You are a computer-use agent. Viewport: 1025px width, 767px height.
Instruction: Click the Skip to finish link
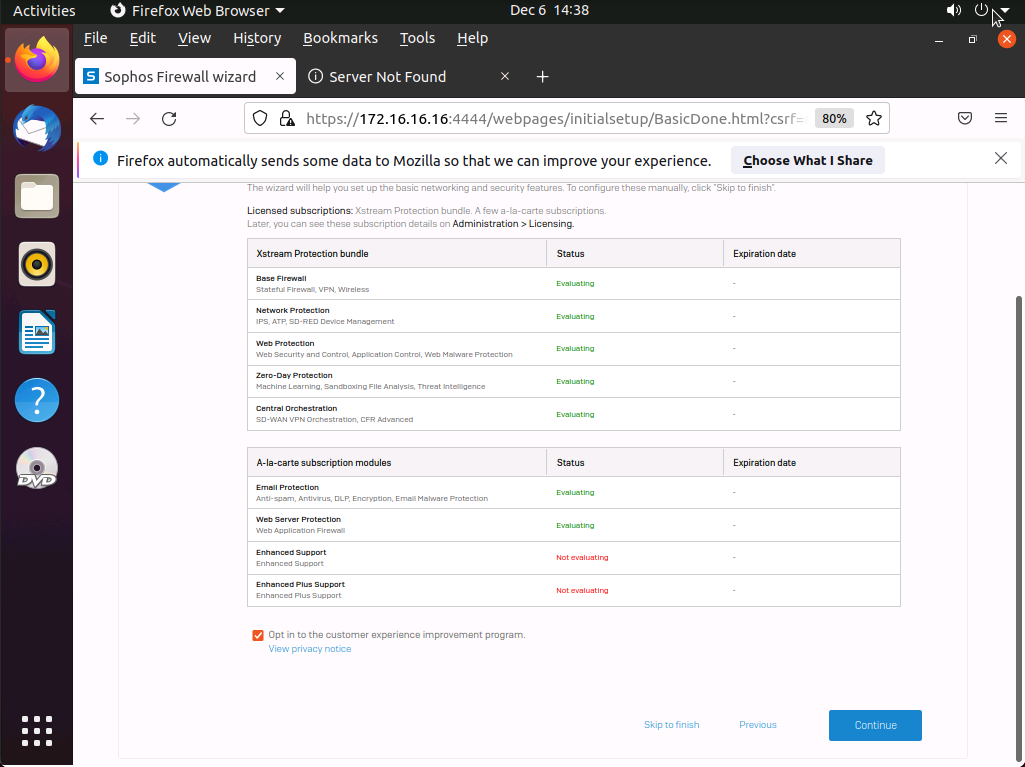[x=671, y=725]
